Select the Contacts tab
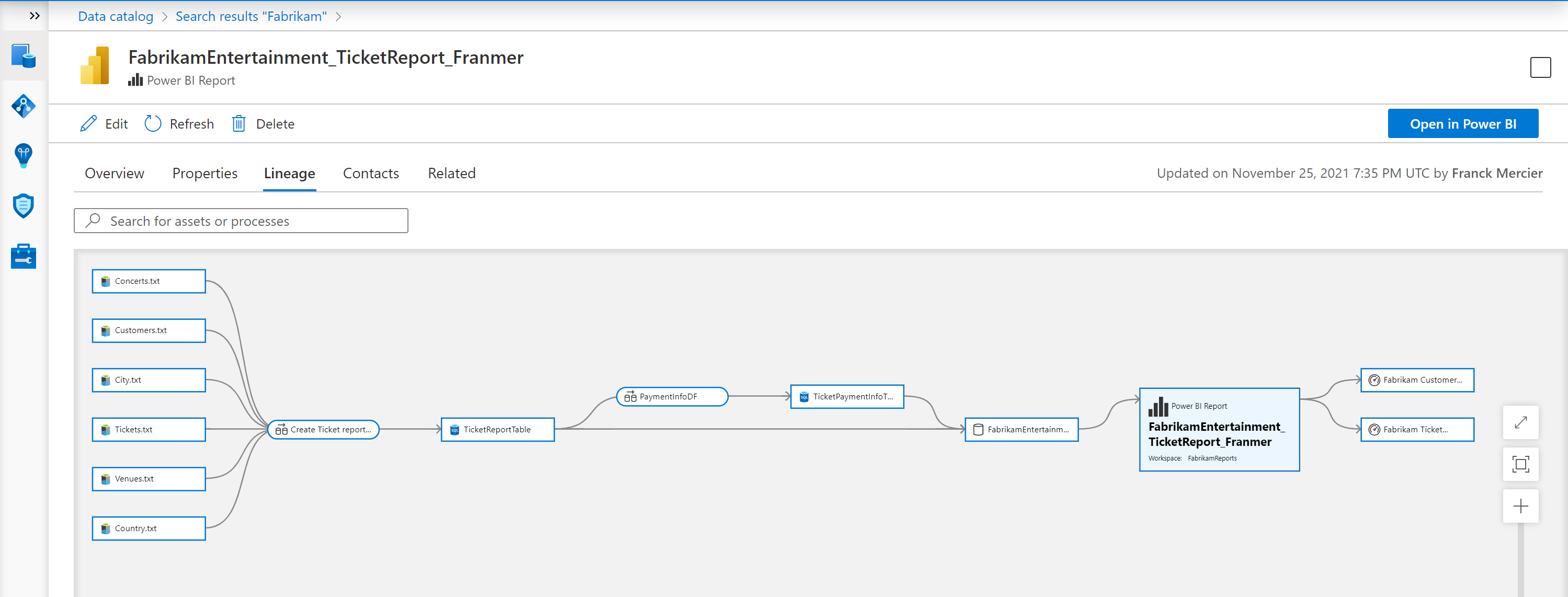The image size is (1568, 597). pyautogui.click(x=371, y=173)
